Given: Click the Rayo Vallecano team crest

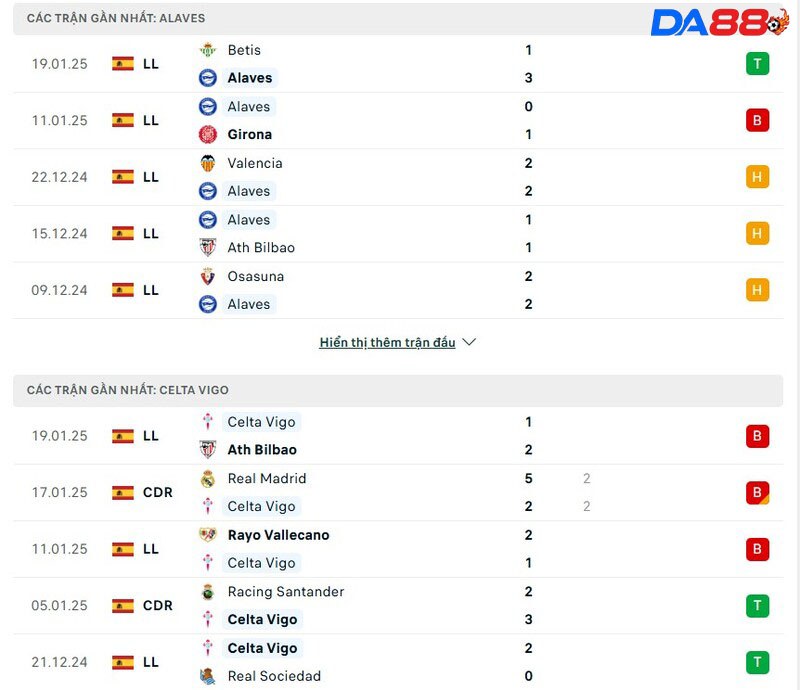Looking at the screenshot, I should (208, 535).
